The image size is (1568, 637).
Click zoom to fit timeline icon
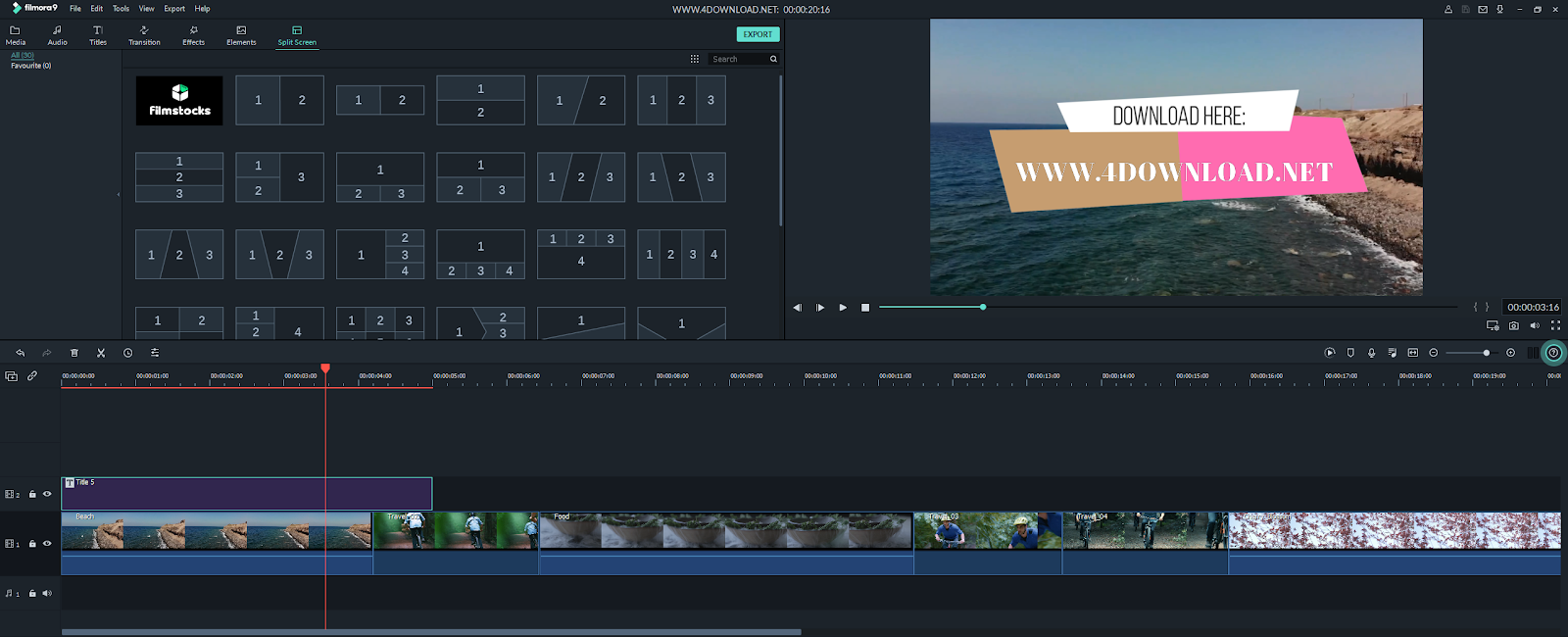tap(1412, 353)
